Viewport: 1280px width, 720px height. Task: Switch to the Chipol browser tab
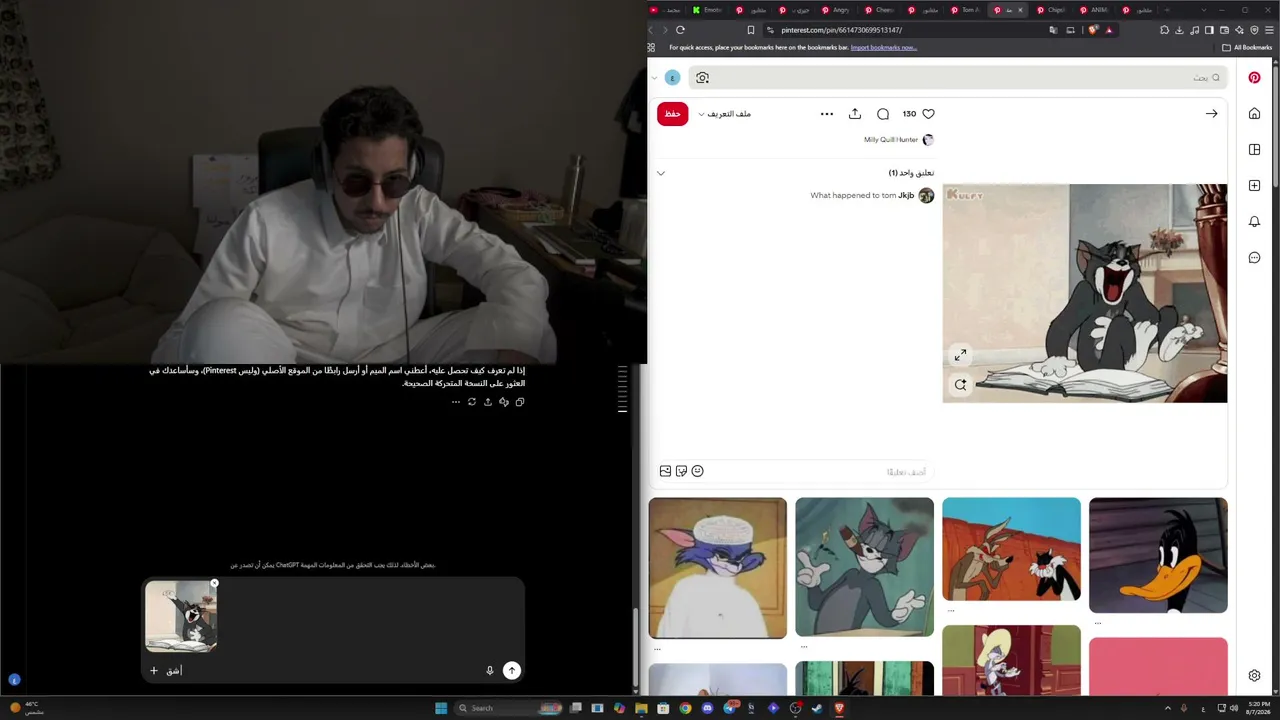pyautogui.click(x=1051, y=10)
